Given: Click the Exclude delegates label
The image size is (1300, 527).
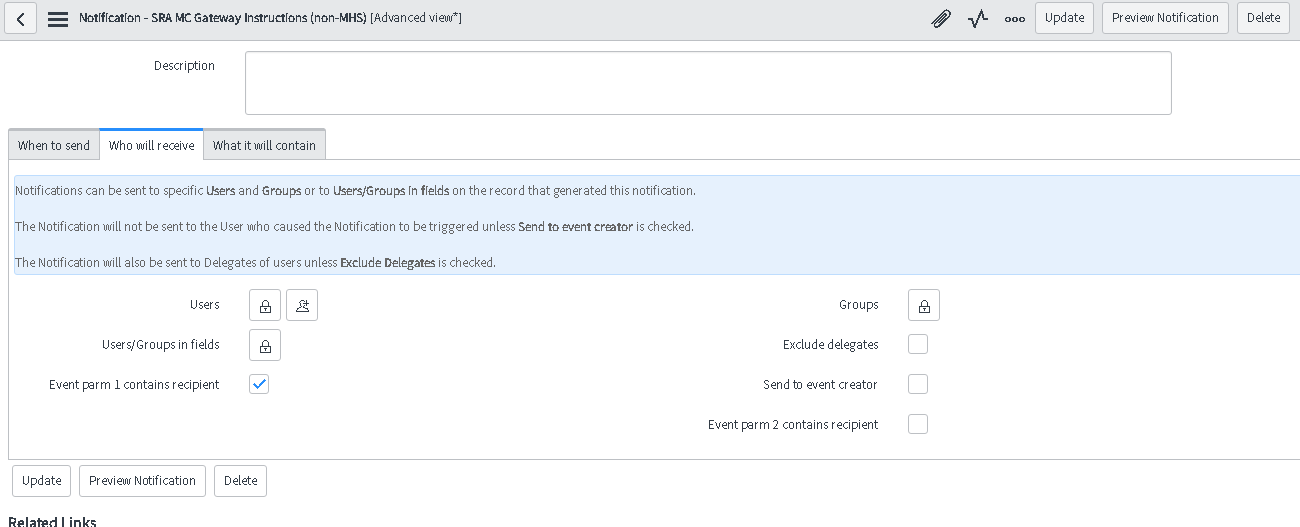Looking at the screenshot, I should click(831, 344).
